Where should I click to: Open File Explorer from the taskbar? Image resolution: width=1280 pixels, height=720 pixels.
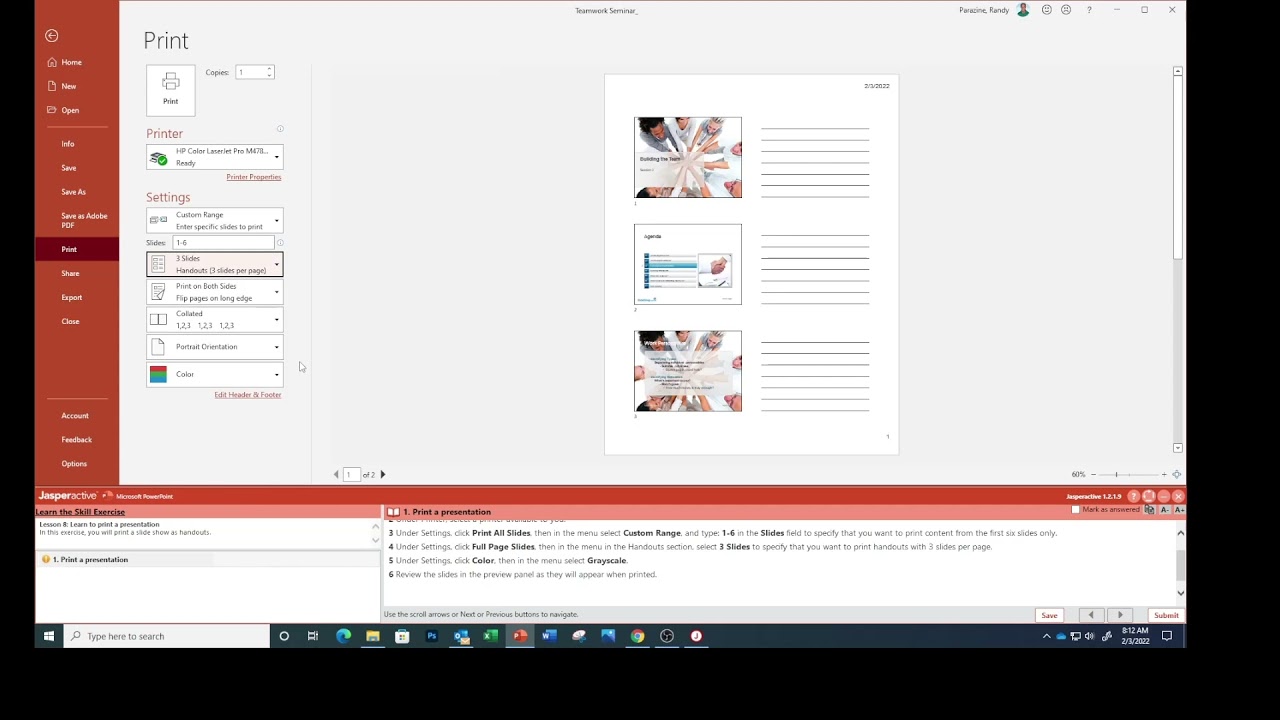373,636
